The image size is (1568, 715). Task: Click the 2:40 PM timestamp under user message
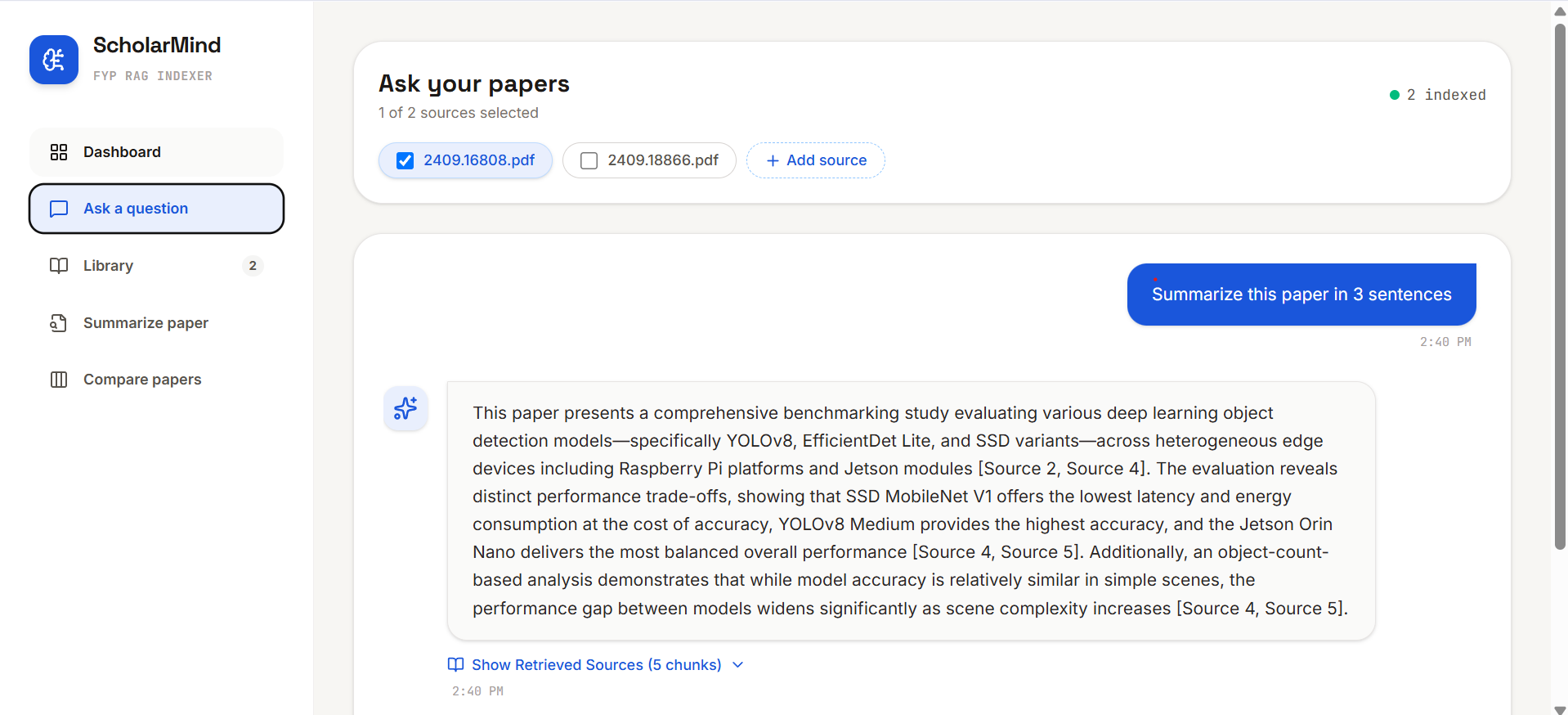(1445, 342)
